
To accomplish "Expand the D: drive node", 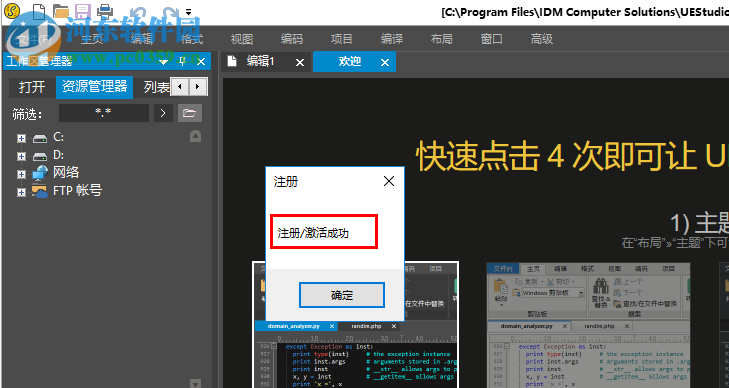I will (x=21, y=157).
